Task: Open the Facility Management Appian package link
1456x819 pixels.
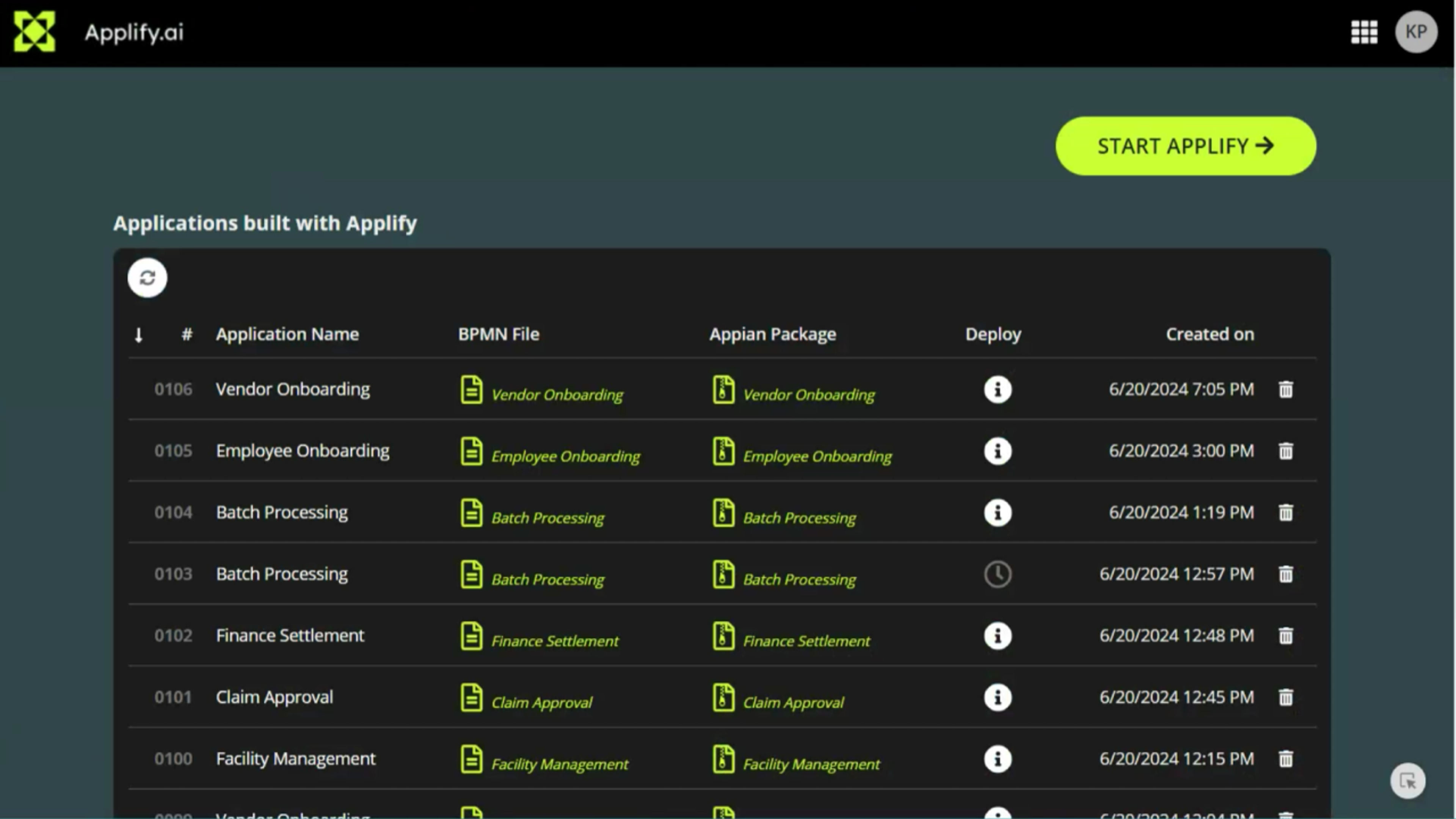Action: point(811,764)
